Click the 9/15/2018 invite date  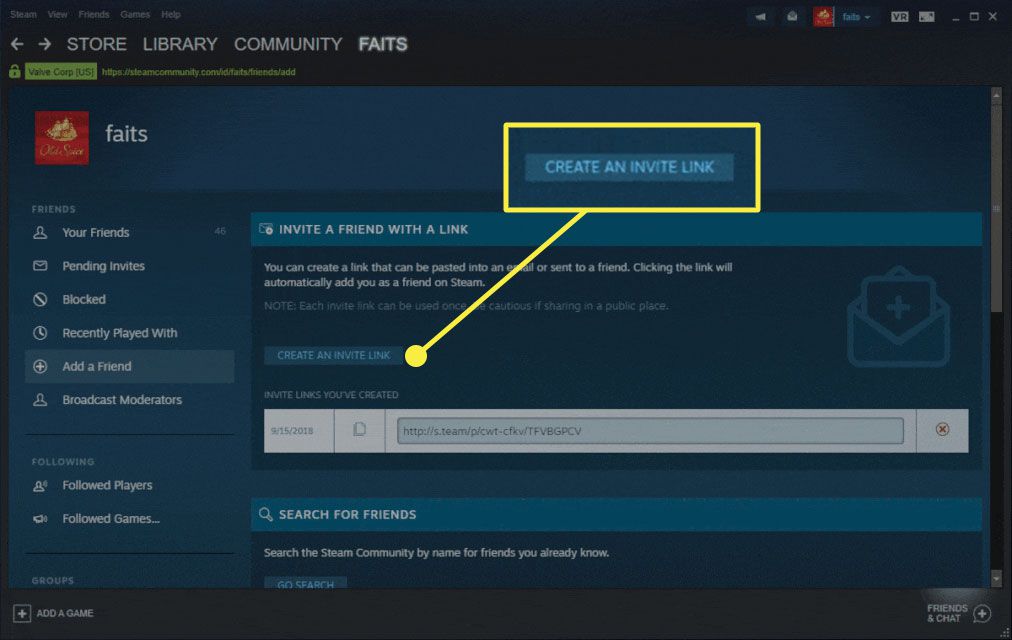pyautogui.click(x=292, y=431)
